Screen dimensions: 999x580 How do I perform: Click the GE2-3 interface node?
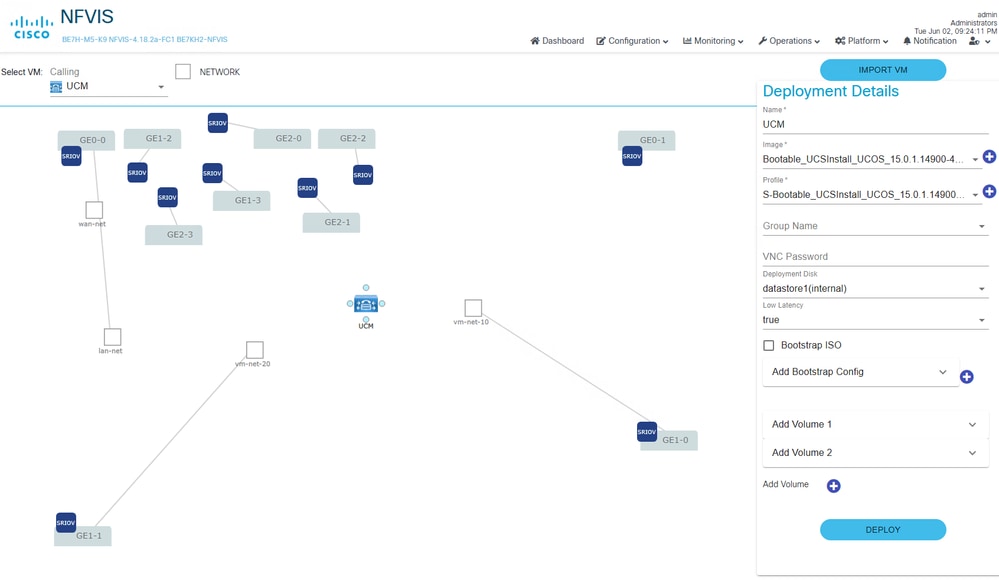click(x=174, y=235)
